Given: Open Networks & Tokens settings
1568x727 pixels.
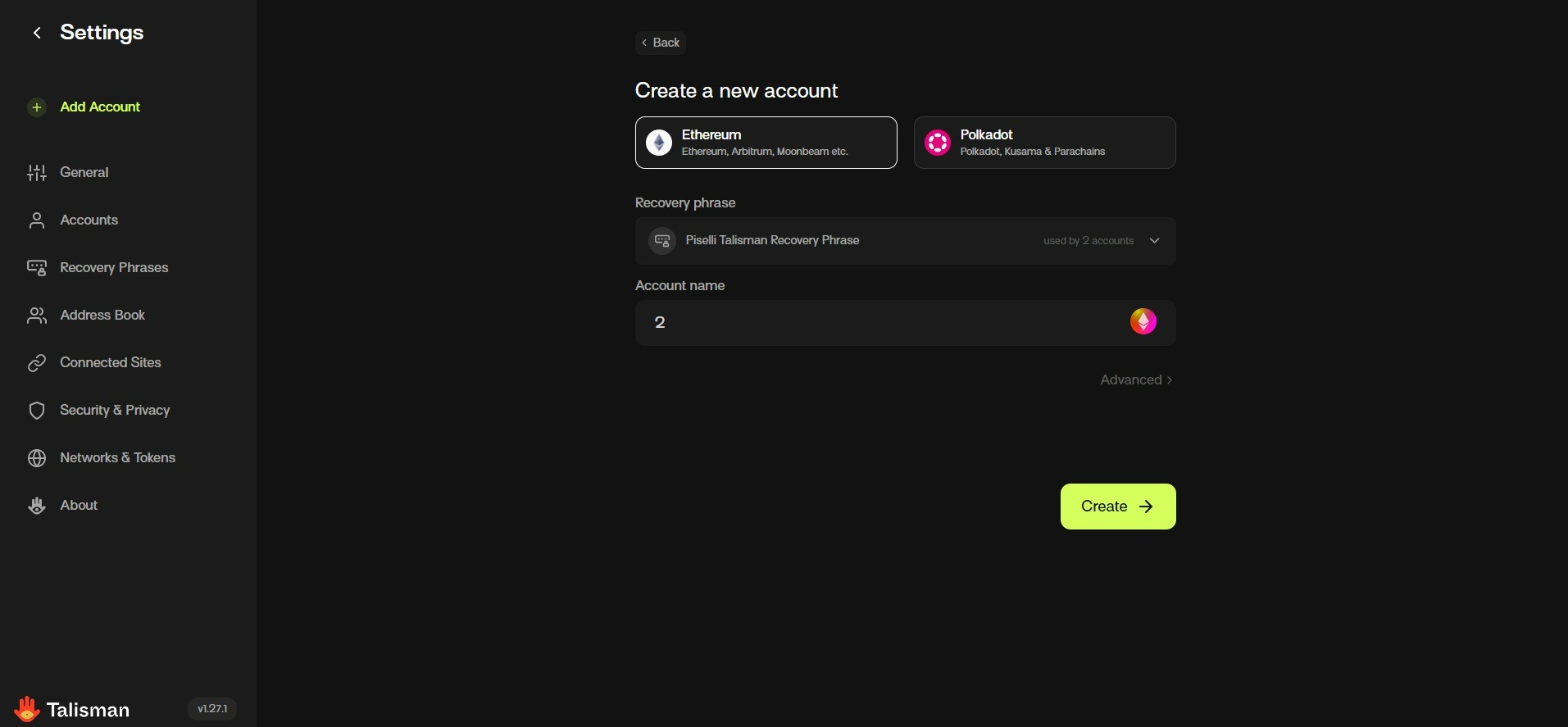Looking at the screenshot, I should [118, 458].
